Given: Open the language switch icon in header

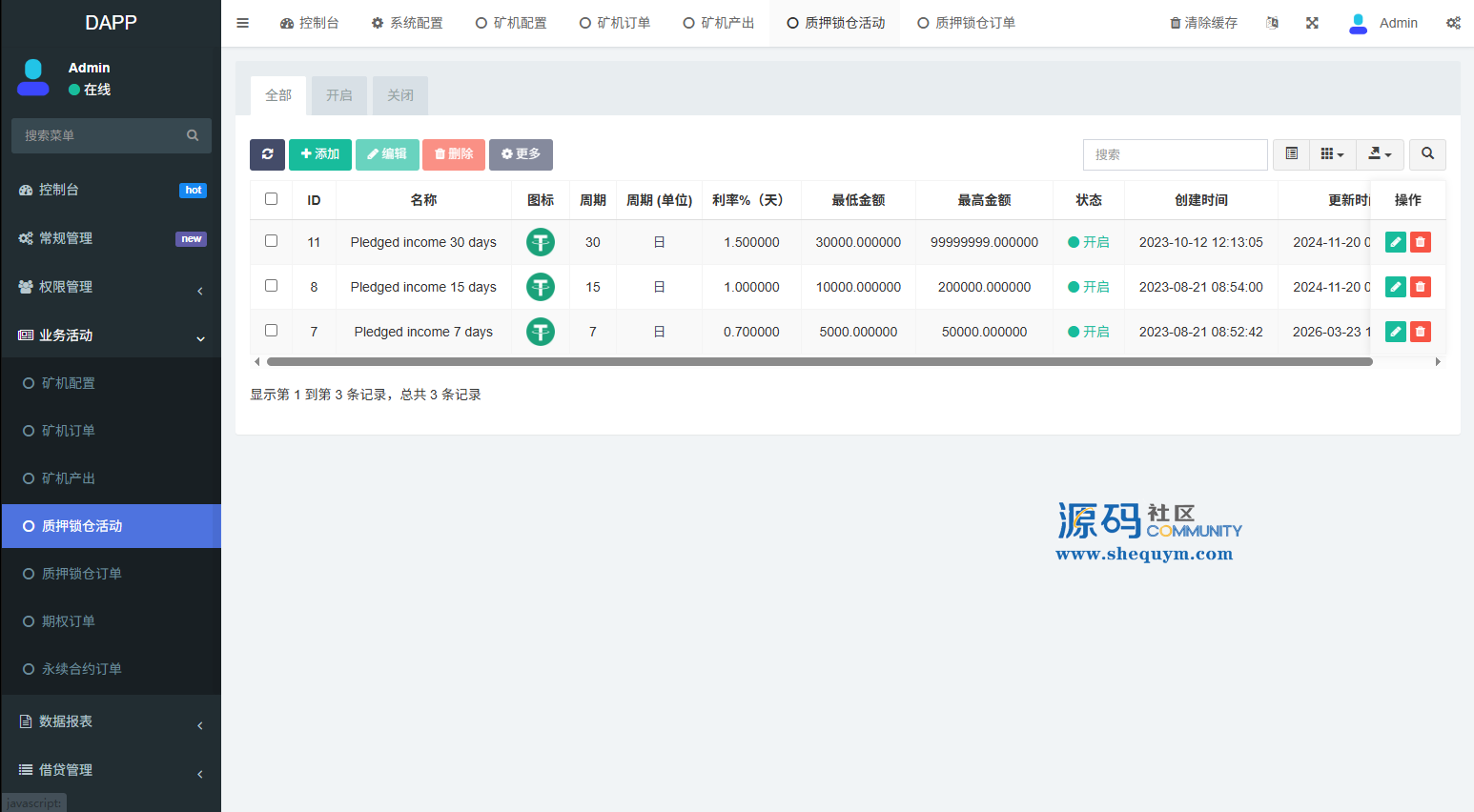Looking at the screenshot, I should pos(1272,23).
